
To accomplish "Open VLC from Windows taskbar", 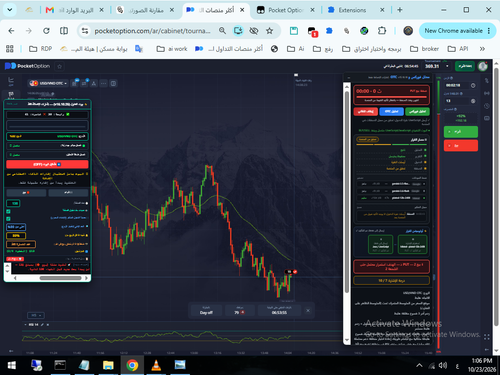I will (156, 365).
